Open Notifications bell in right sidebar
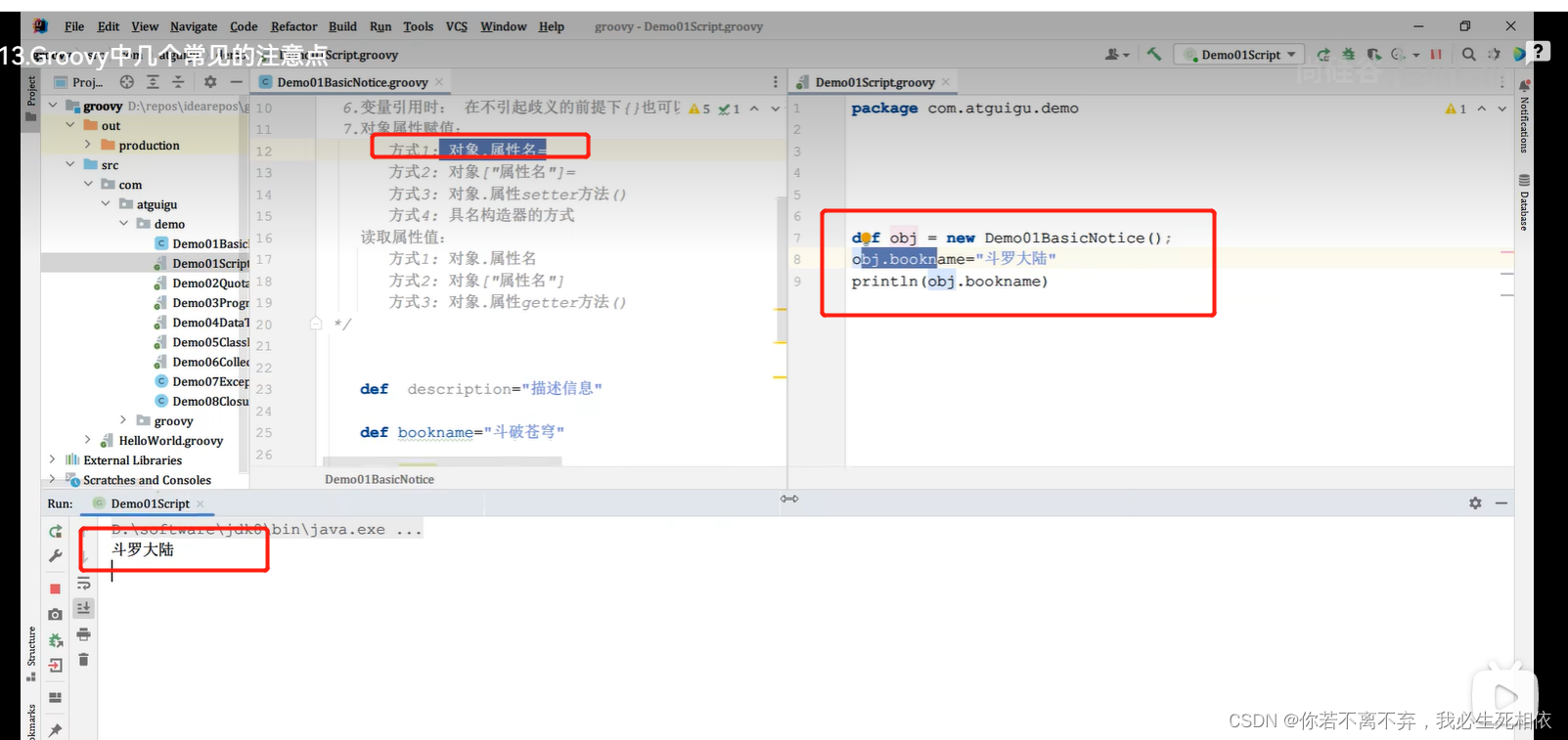Viewport: 1568px width, 740px height. (1524, 85)
